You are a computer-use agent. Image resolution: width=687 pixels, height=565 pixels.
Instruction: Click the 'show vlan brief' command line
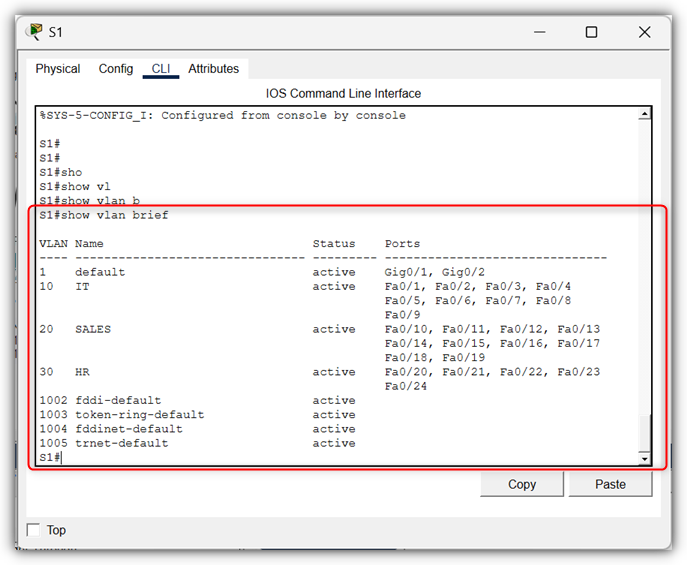coord(104,215)
